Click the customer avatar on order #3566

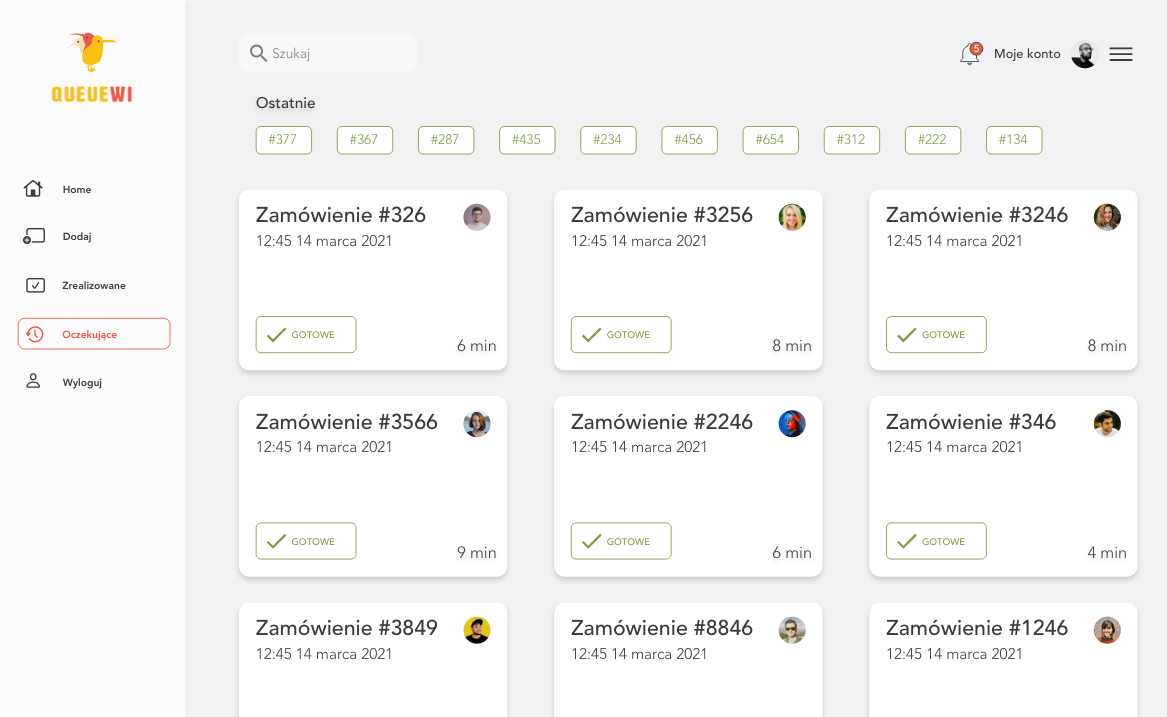coord(477,424)
